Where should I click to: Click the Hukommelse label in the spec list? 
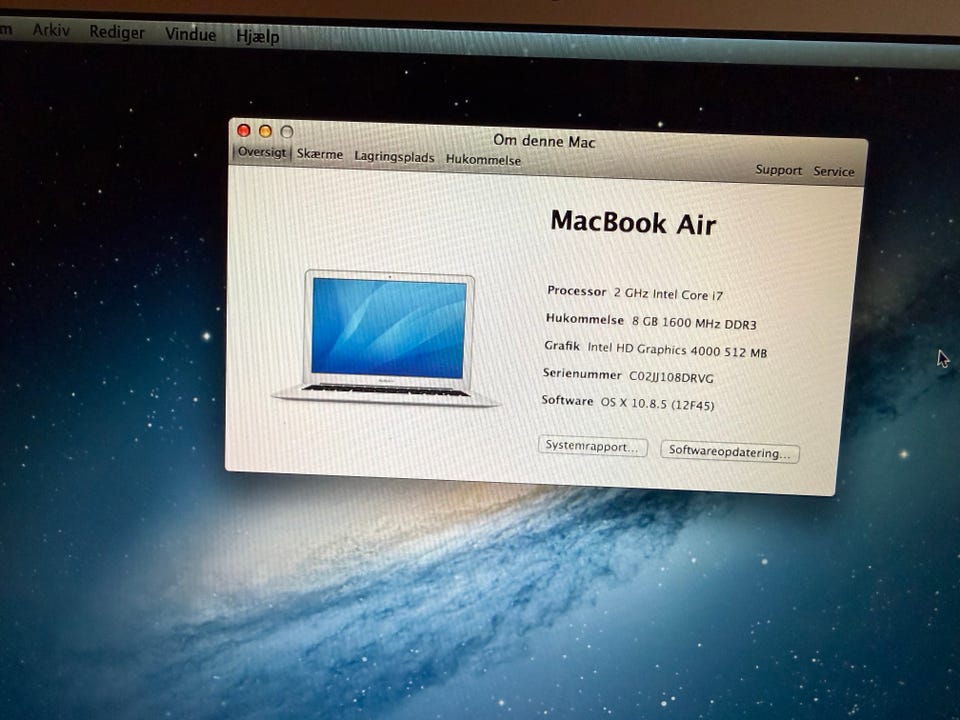(585, 319)
